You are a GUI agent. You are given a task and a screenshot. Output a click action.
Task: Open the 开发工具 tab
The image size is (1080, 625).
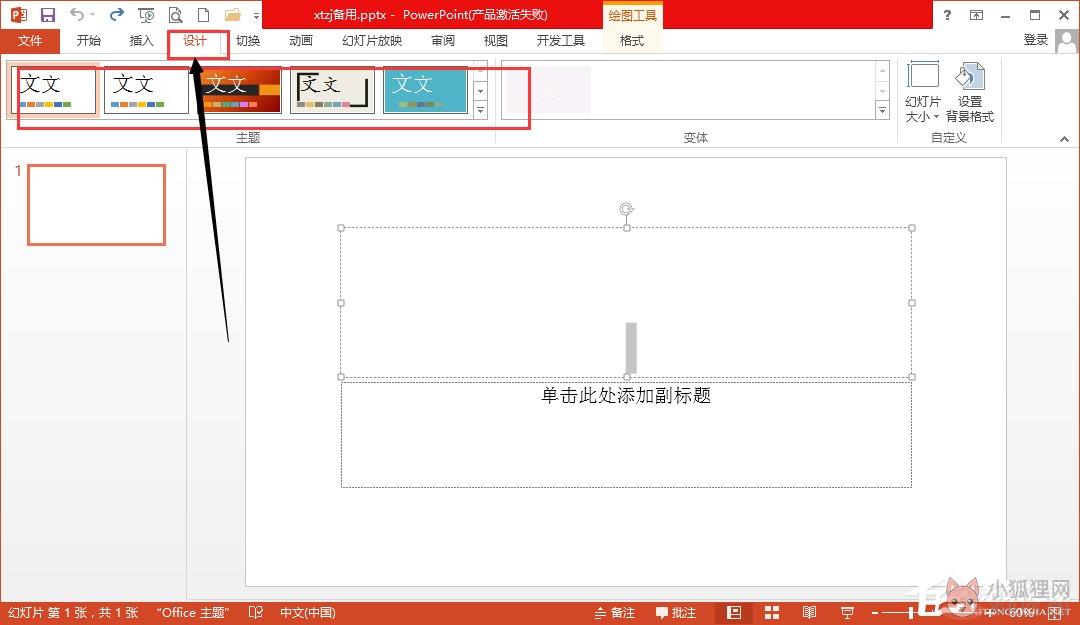pyautogui.click(x=561, y=41)
